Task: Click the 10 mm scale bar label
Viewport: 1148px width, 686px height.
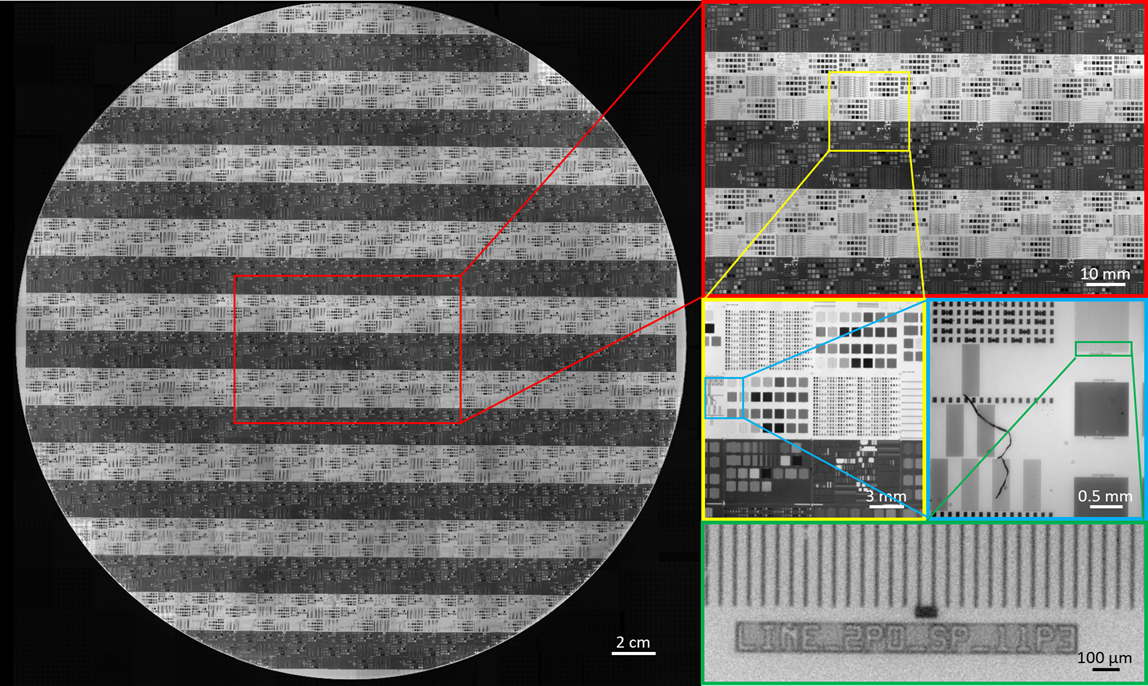Action: (x=1105, y=274)
